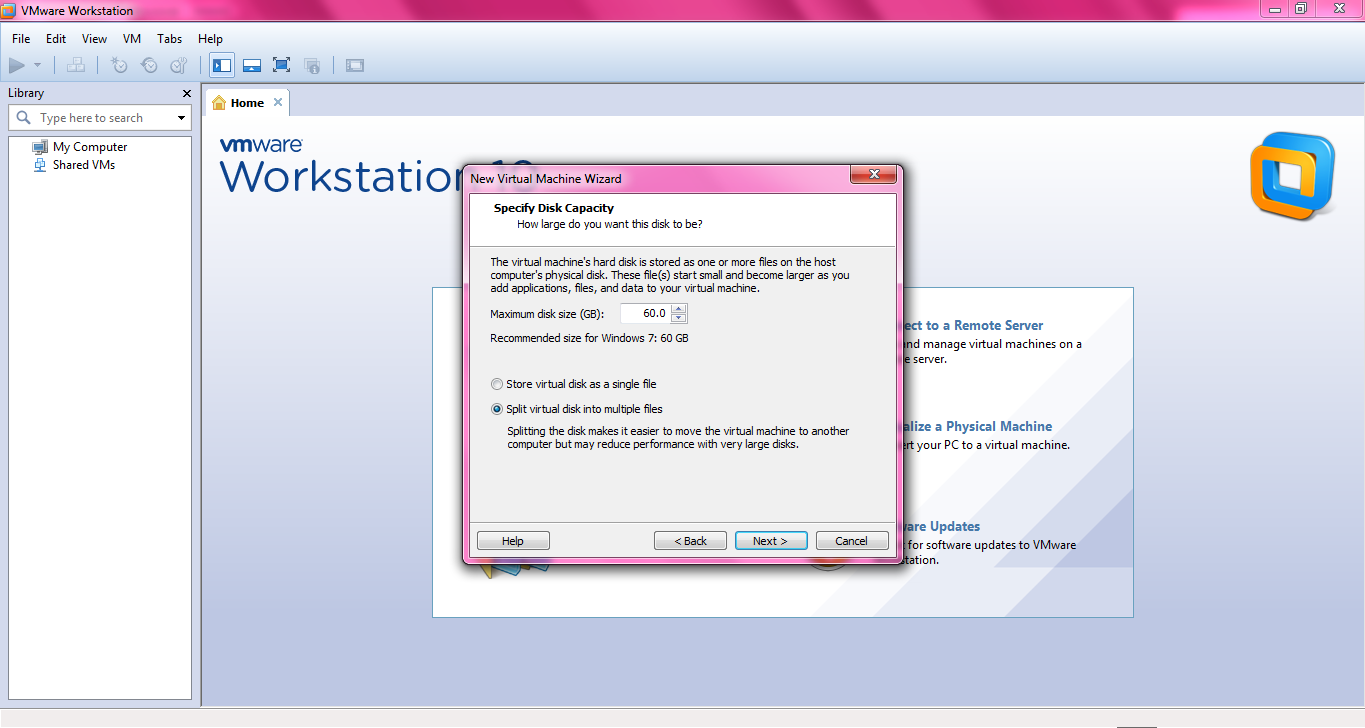Viewport: 1365px width, 728px height.
Task: Click the VMware Workstation title bar icon
Action: pyautogui.click(x=9, y=10)
